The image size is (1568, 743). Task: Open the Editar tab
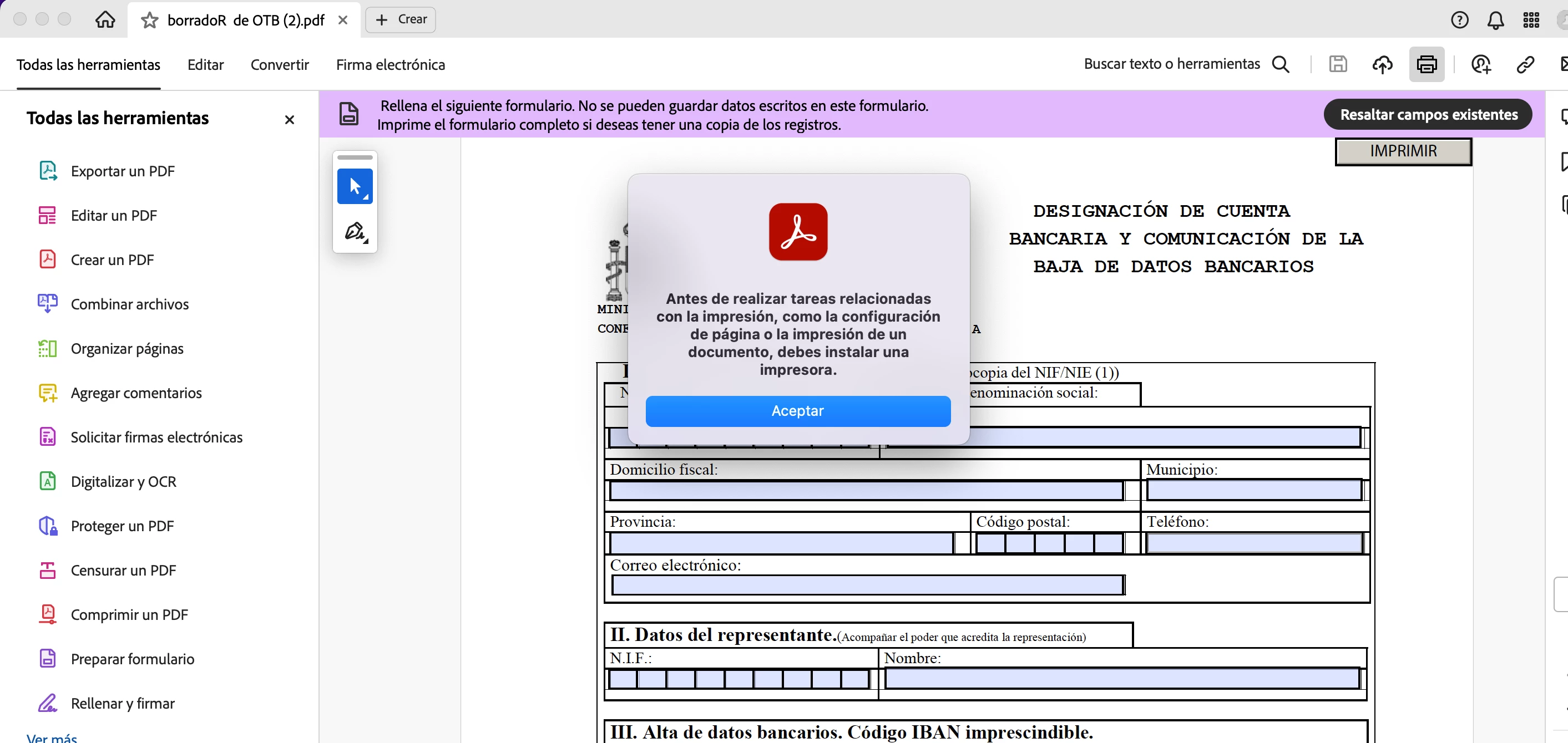[205, 64]
